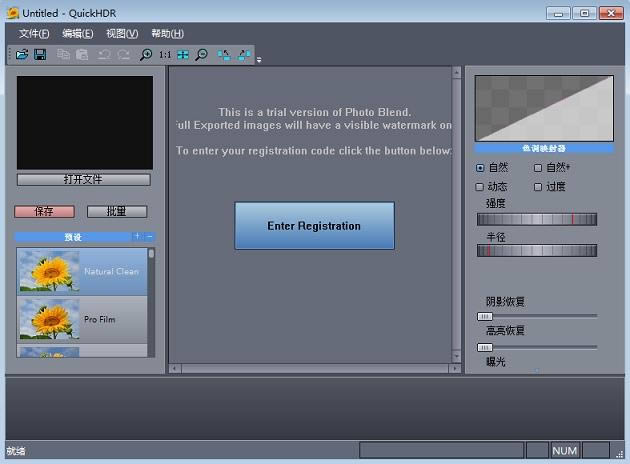Click the zoom in magnifier icon
This screenshot has width=630, height=464.
(x=145, y=54)
